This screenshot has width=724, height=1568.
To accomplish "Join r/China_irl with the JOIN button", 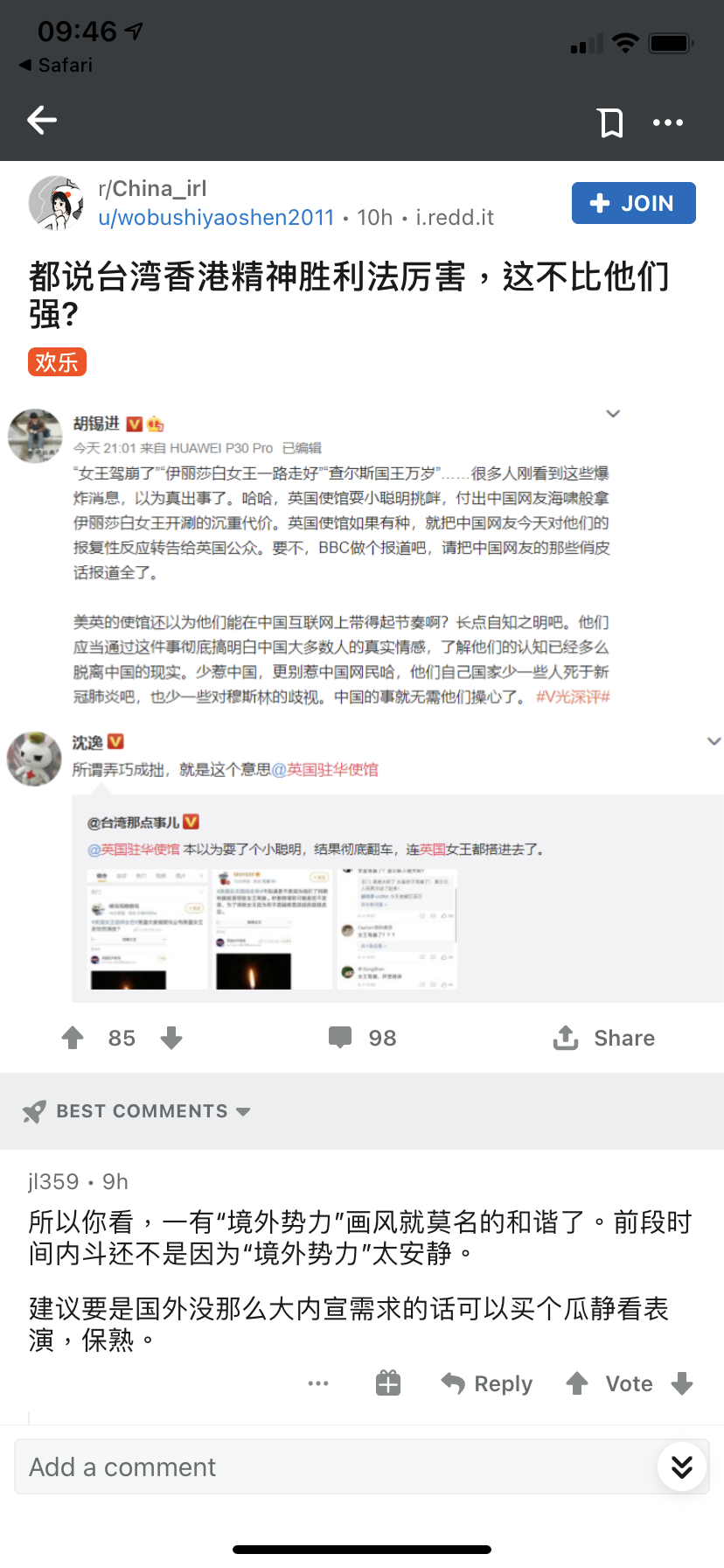I will pyautogui.click(x=634, y=203).
